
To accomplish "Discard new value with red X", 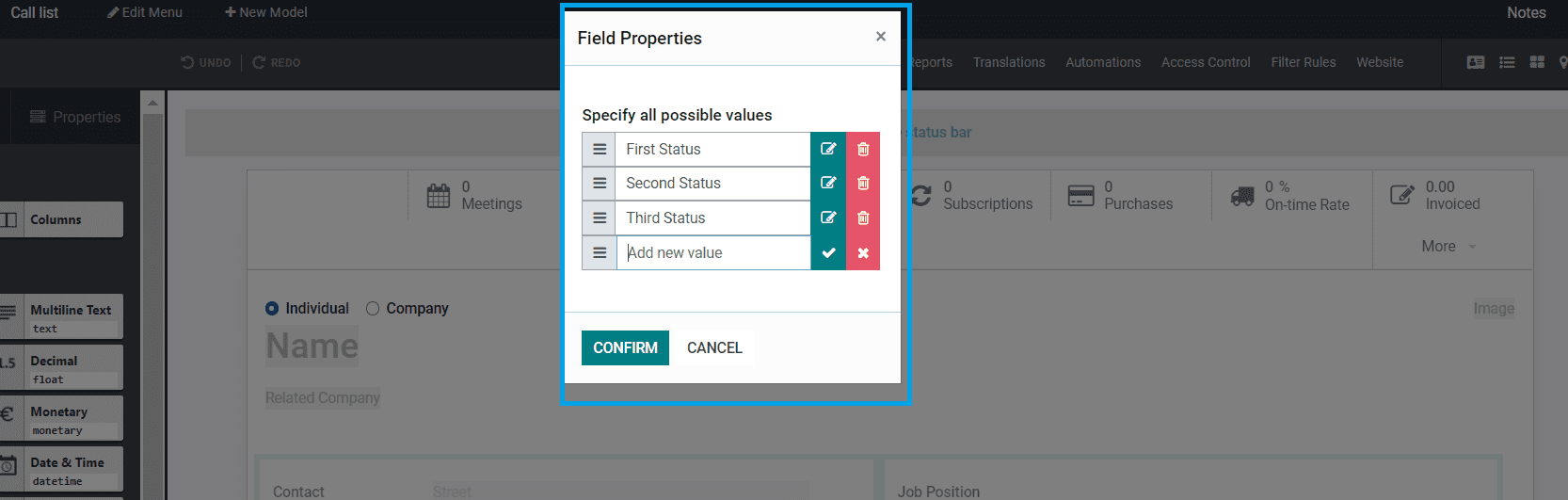I will tap(863, 253).
